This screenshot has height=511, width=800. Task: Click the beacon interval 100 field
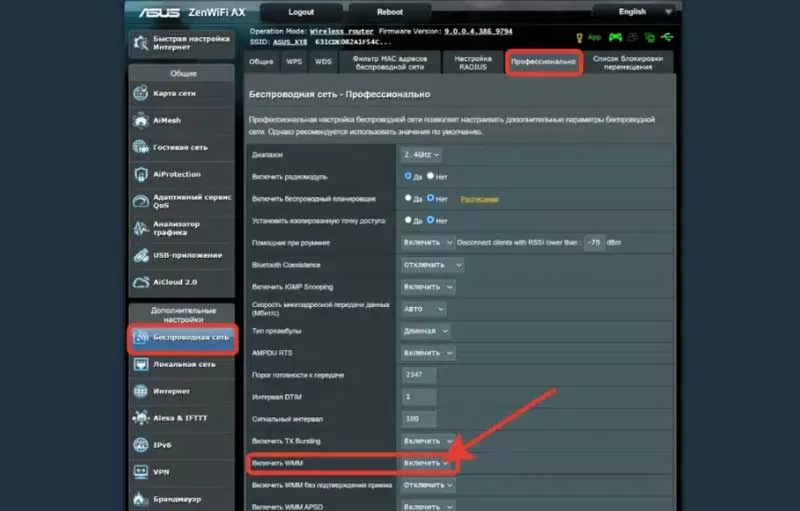(419, 419)
